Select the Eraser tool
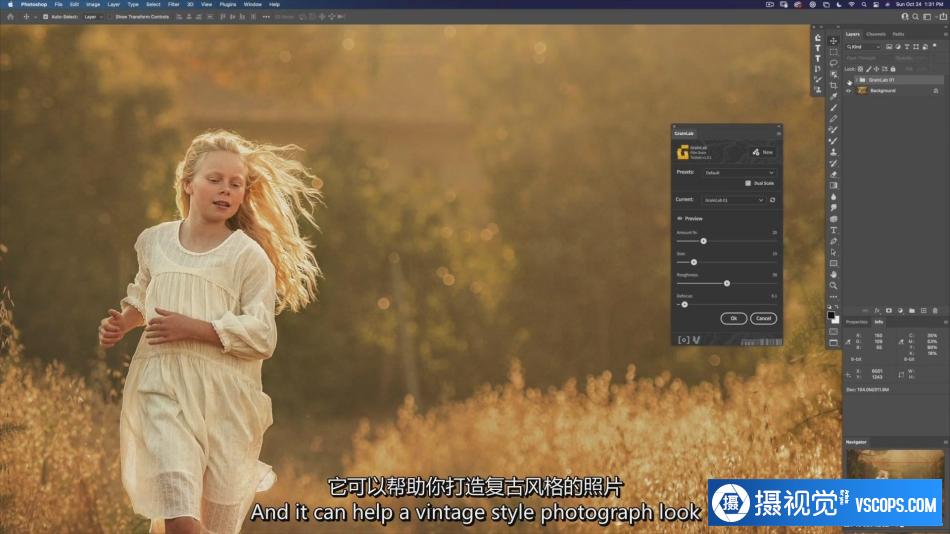 (x=834, y=175)
